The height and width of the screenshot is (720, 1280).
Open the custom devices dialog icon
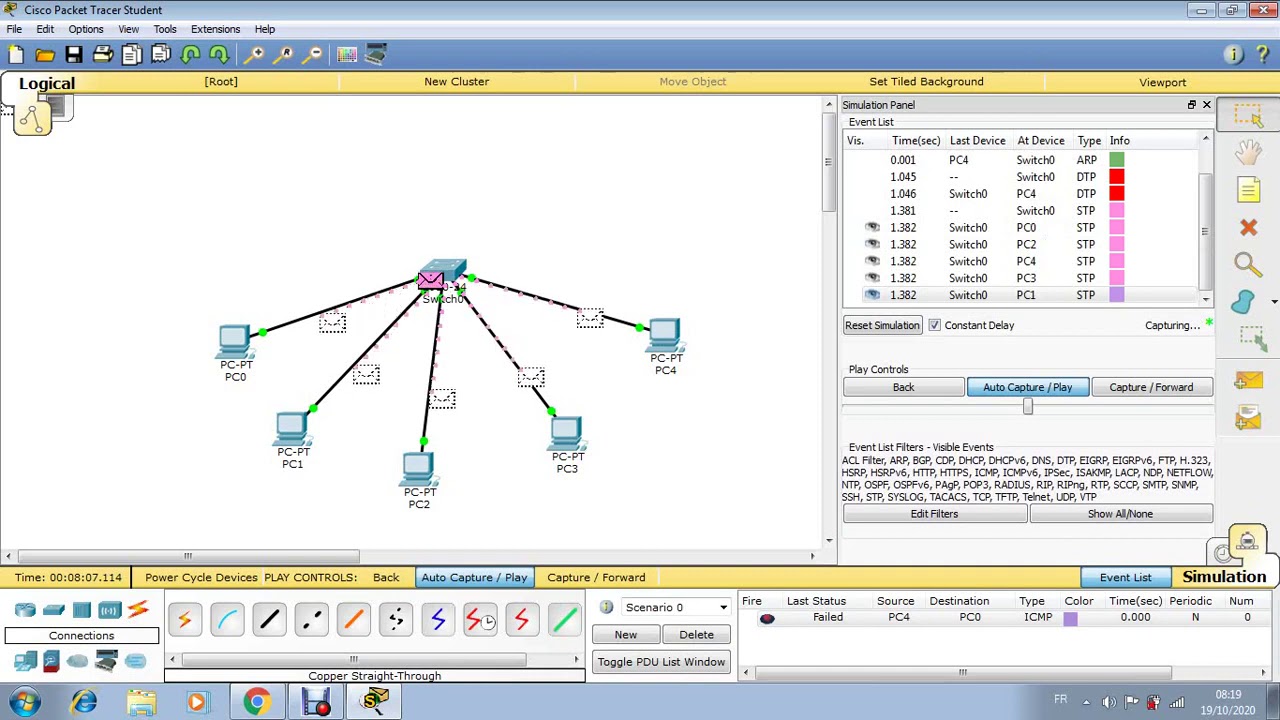point(376,55)
